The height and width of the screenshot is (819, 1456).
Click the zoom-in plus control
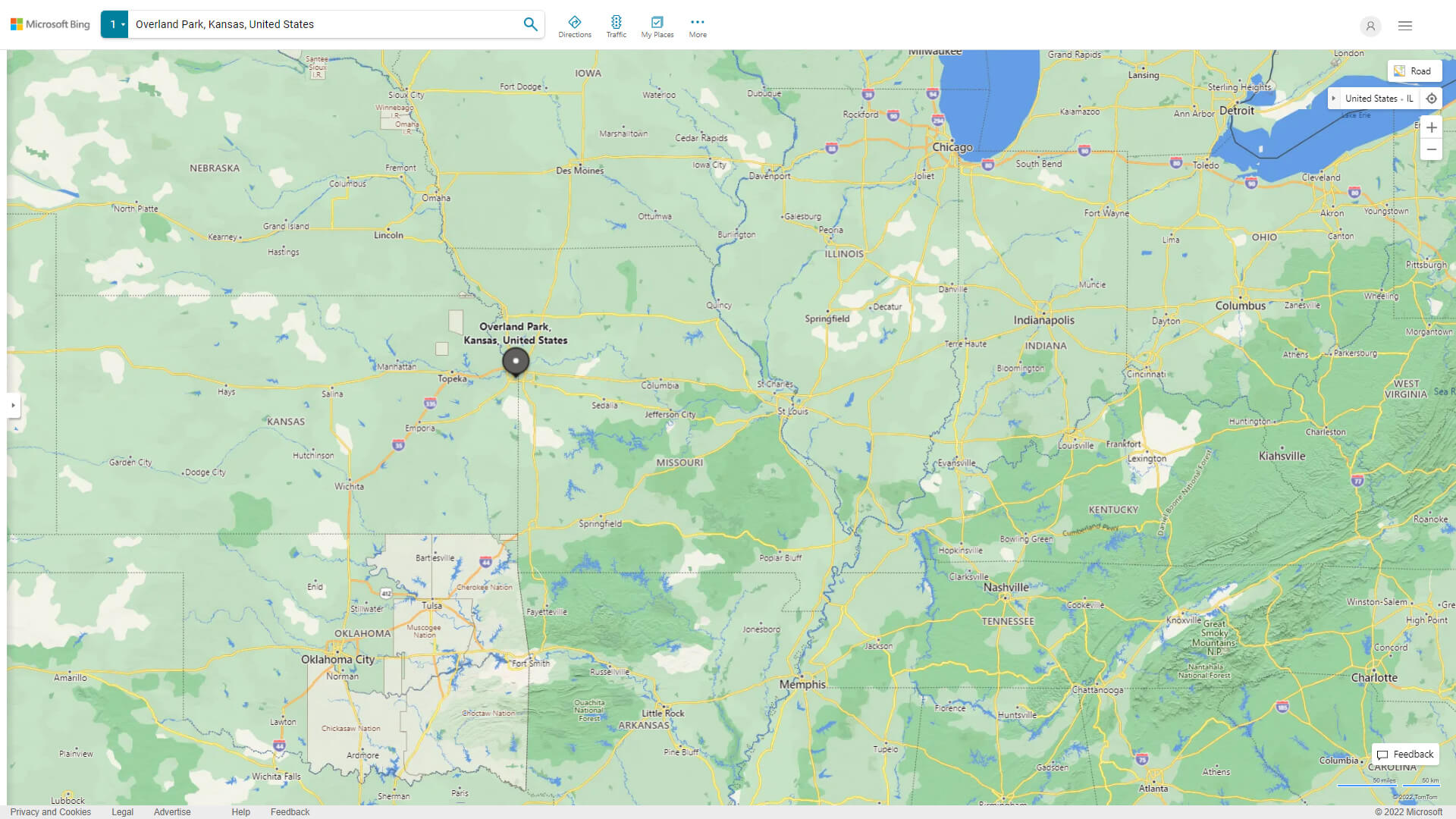pos(1432,127)
